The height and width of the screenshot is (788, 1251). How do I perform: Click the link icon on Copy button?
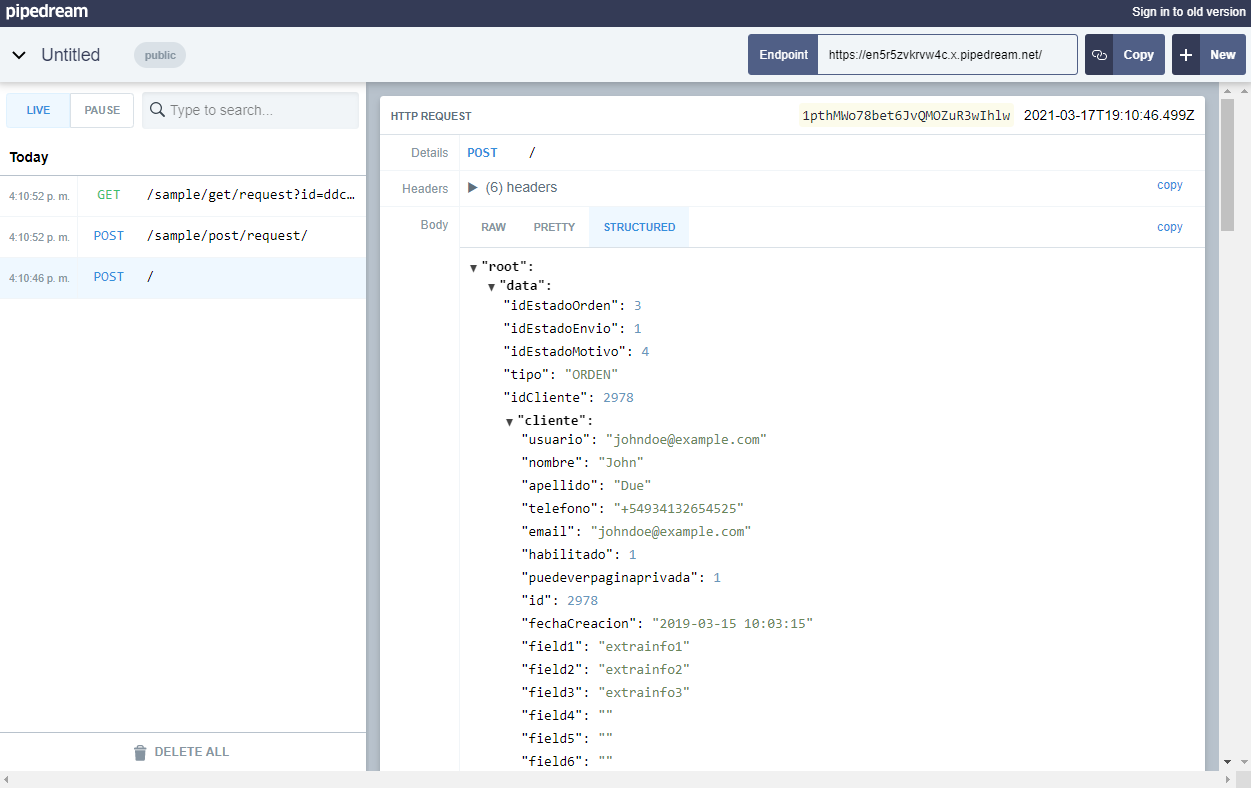1099,55
